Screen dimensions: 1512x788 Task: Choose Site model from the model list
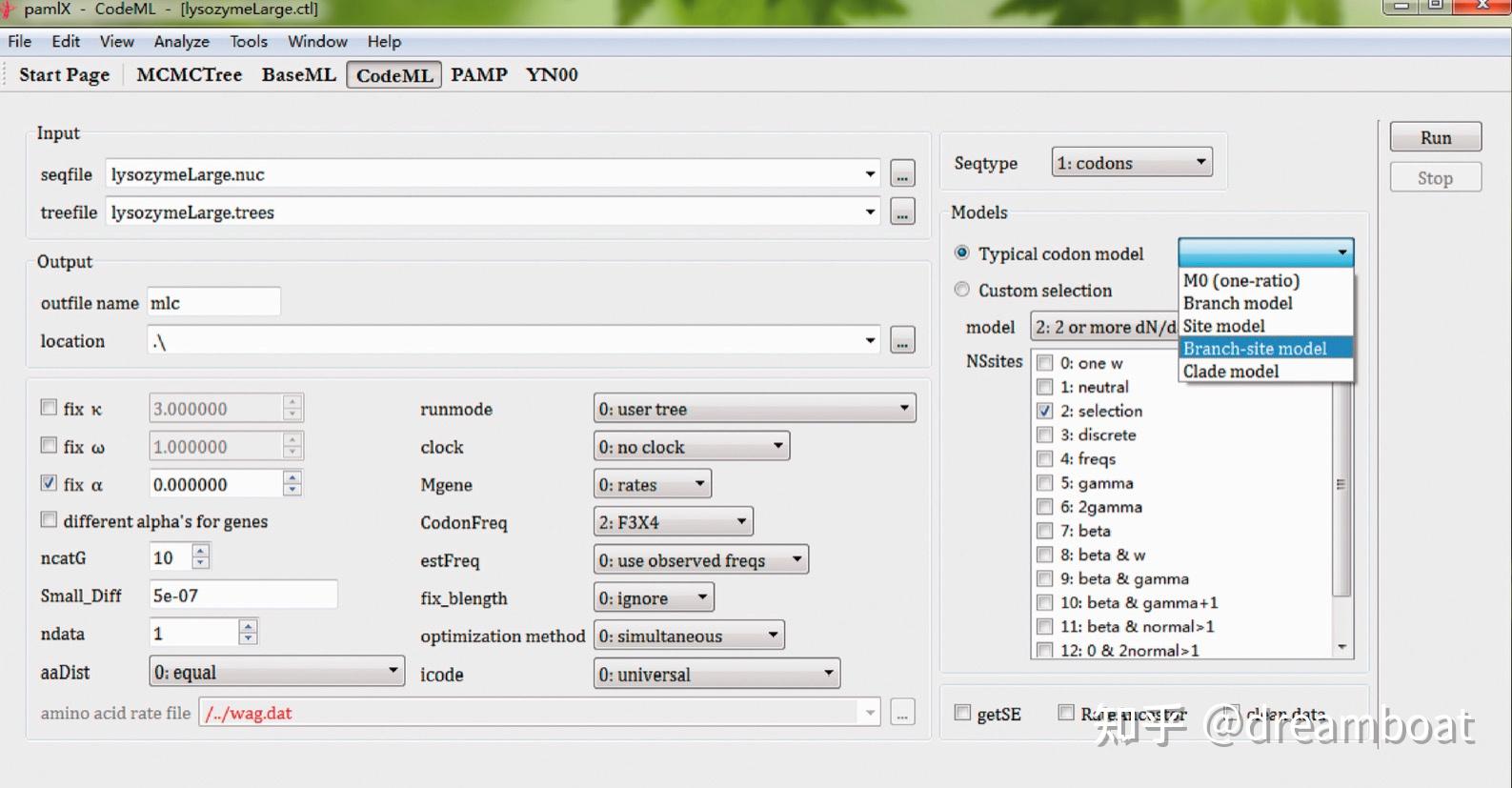coord(1265,326)
